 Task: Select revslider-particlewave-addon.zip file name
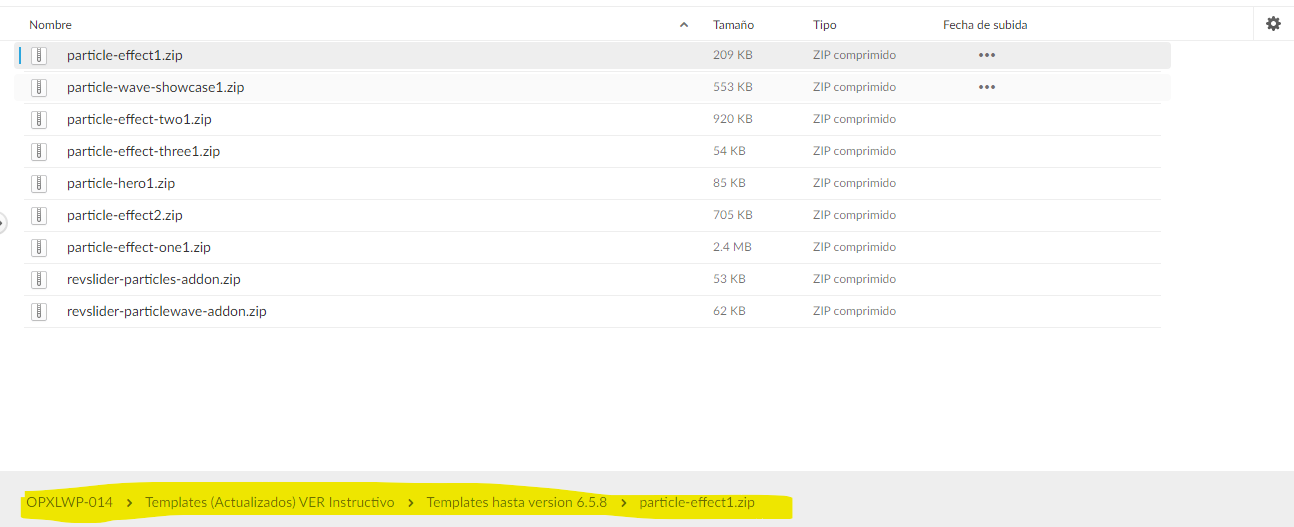click(x=166, y=312)
